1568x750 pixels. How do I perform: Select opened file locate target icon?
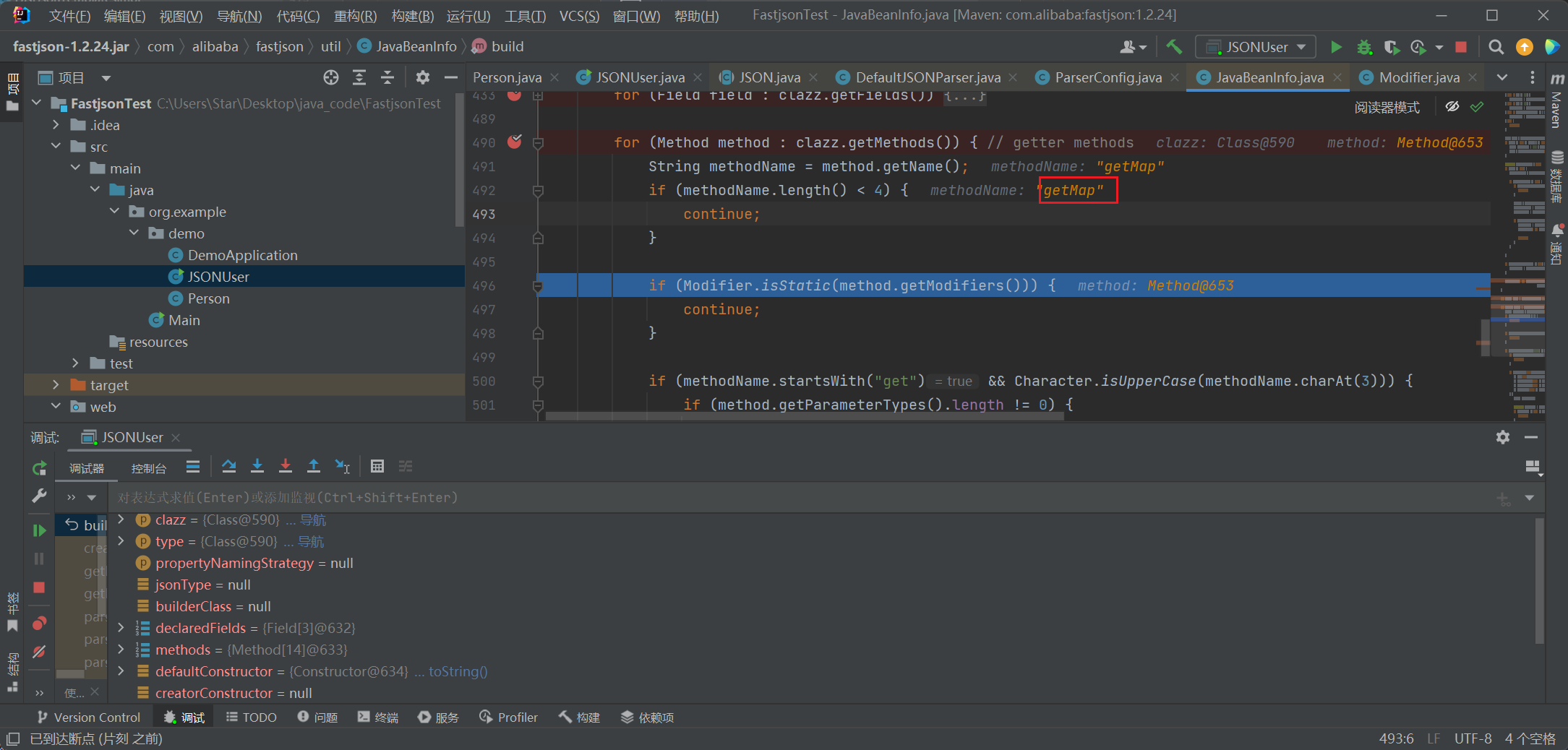[x=331, y=77]
